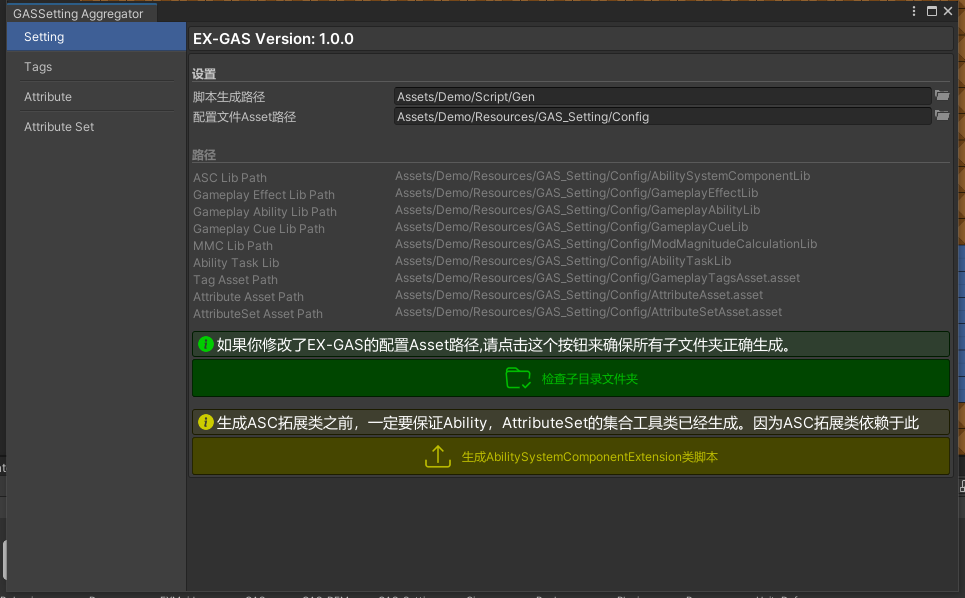The height and width of the screenshot is (598, 965).
Task: Go to the Attribute Set section
Action: point(96,127)
